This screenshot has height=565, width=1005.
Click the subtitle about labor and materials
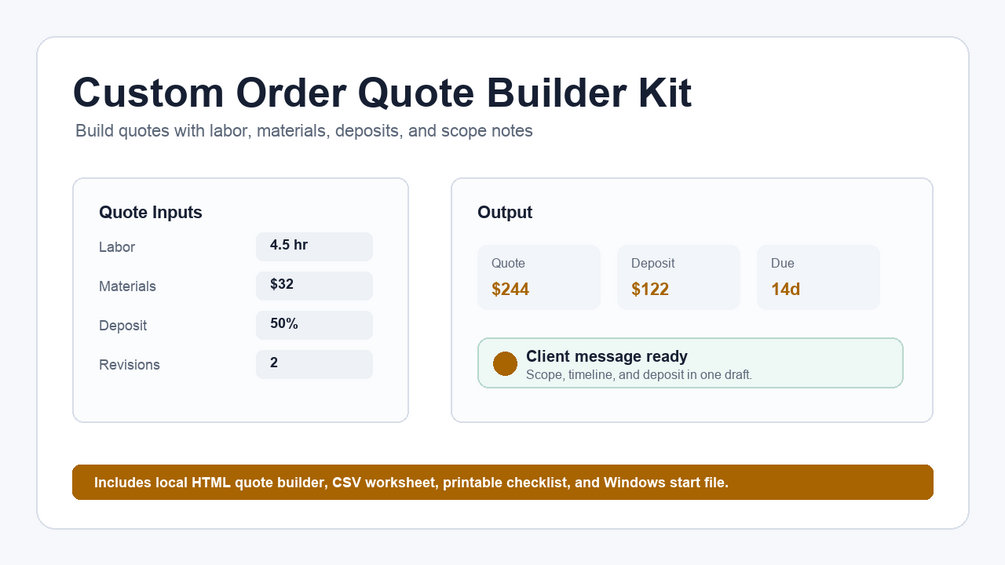click(304, 131)
